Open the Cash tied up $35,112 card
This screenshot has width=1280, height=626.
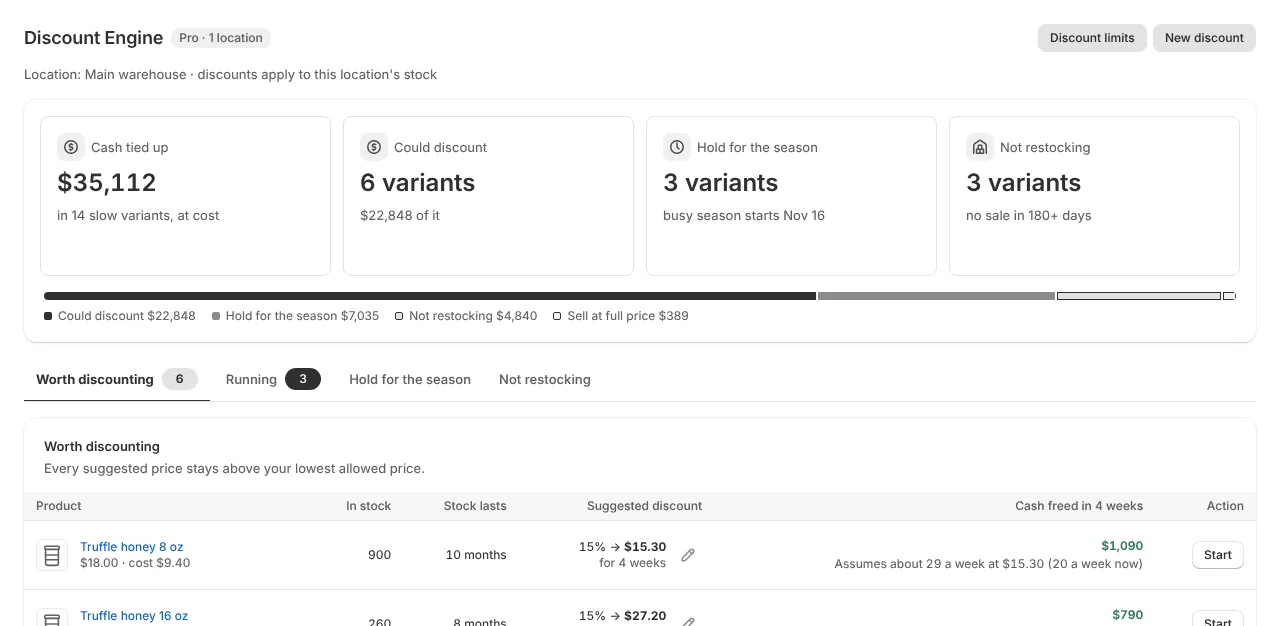coord(185,196)
